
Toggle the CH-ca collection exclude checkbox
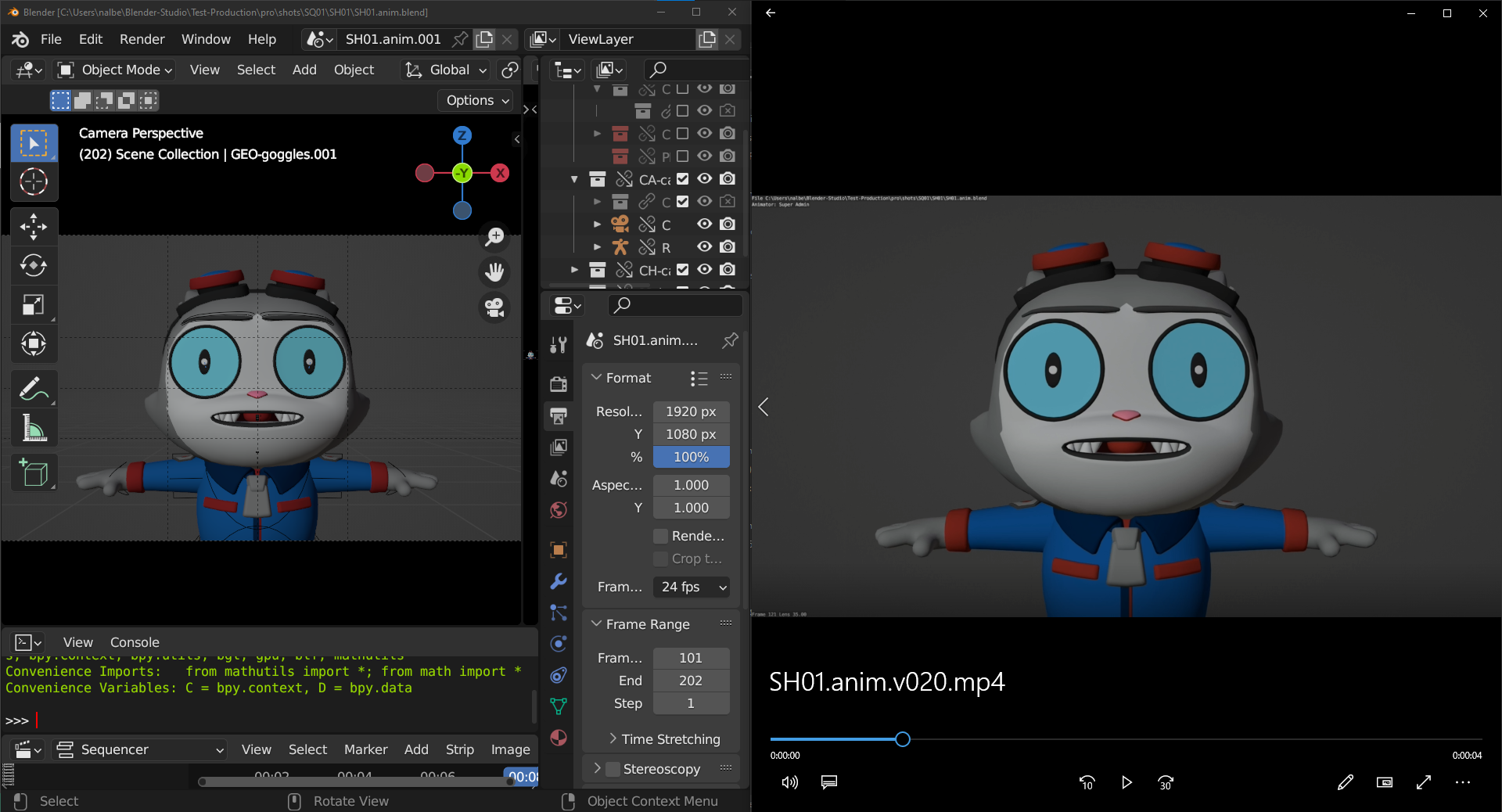[682, 270]
